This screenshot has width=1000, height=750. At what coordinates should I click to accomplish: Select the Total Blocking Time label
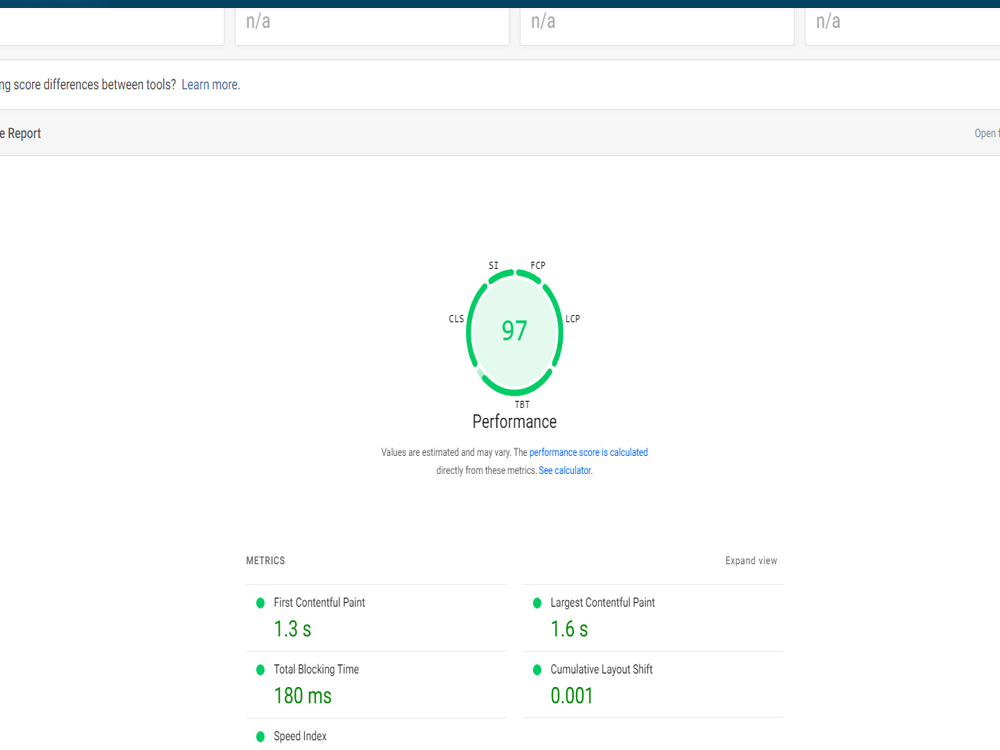[x=316, y=669]
